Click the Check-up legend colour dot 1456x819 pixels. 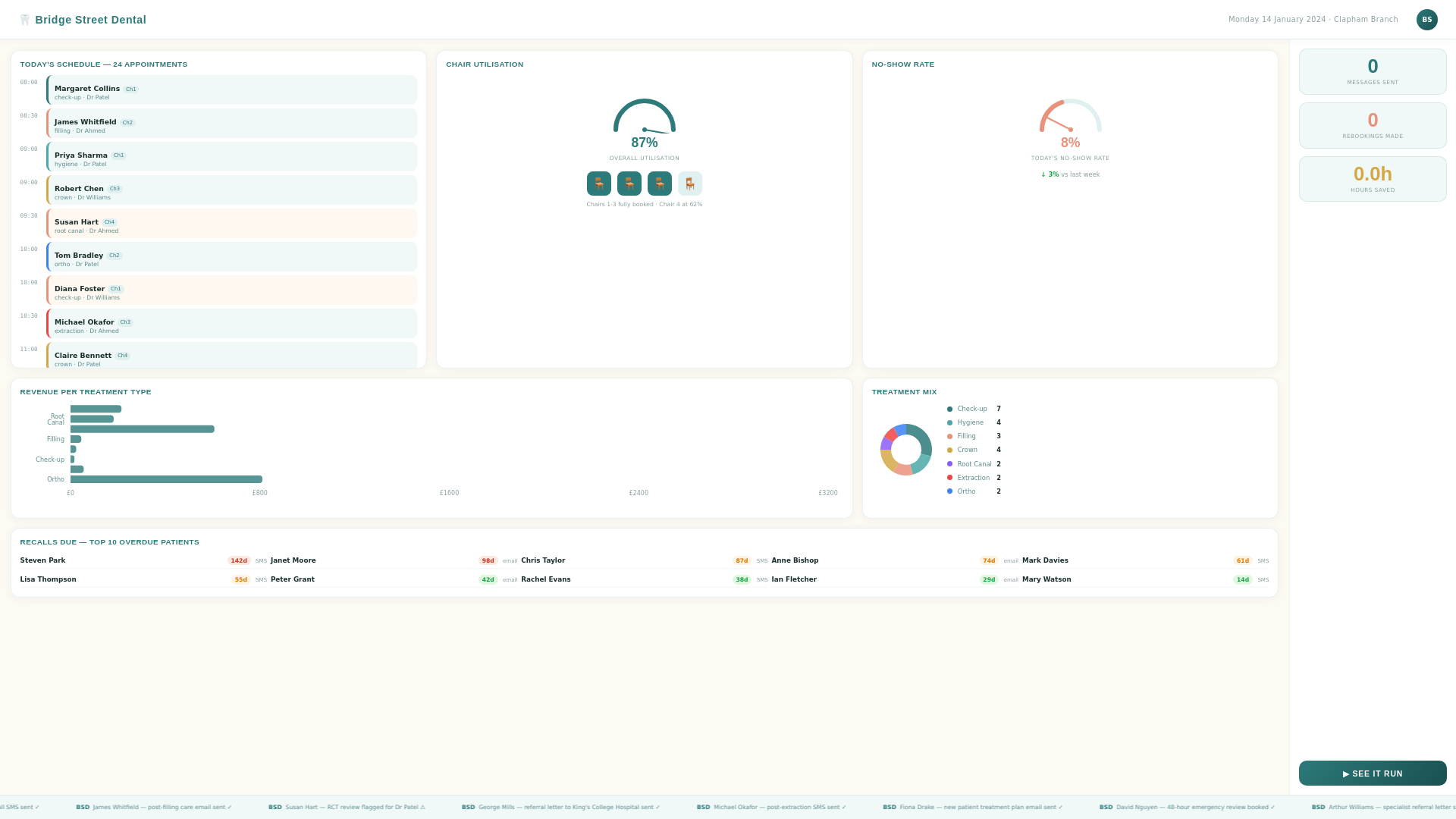coord(949,409)
